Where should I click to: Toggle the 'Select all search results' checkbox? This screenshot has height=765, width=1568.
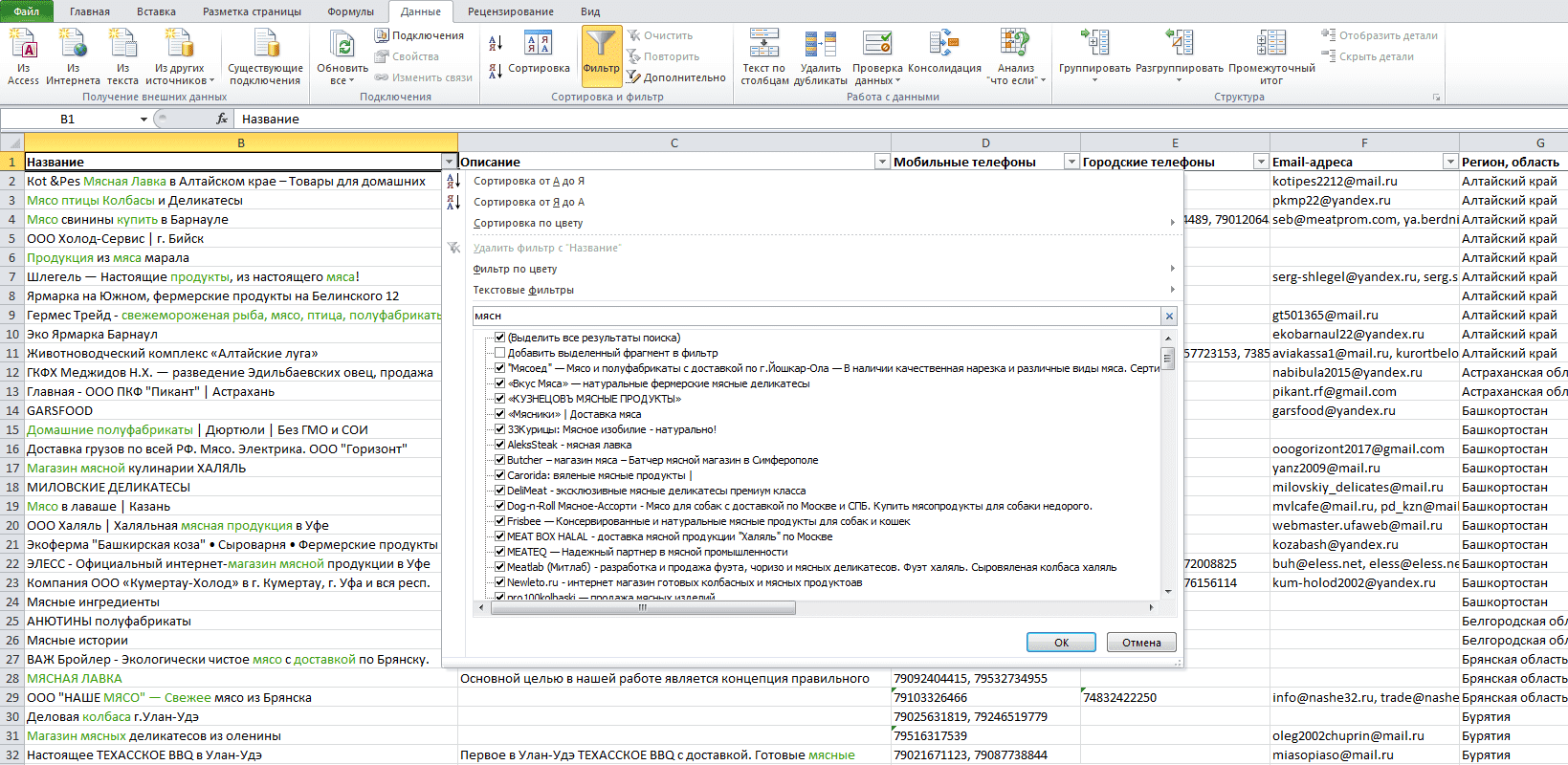(x=499, y=338)
